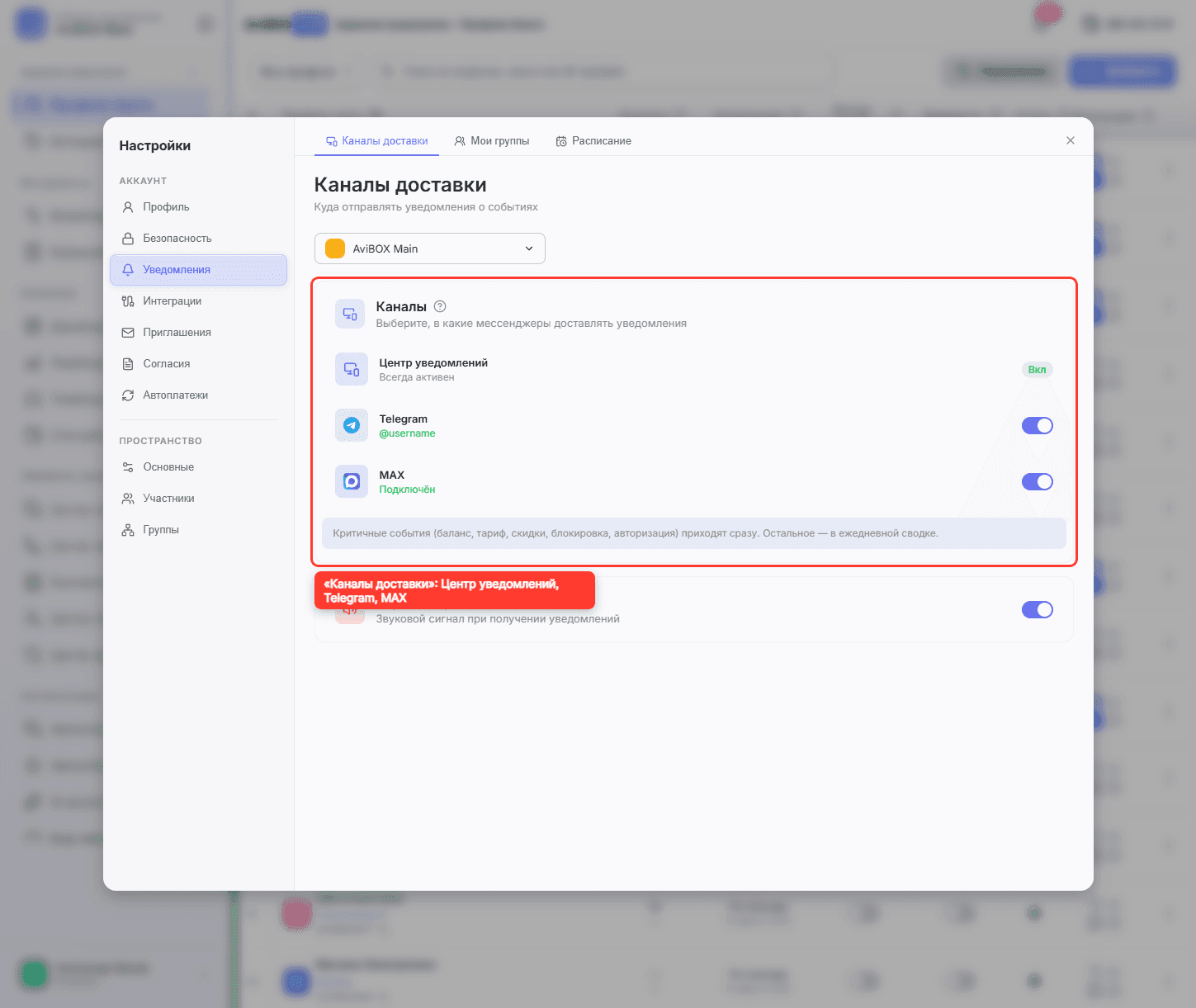
Task: Switch to the Расписание tab
Action: pos(593,141)
